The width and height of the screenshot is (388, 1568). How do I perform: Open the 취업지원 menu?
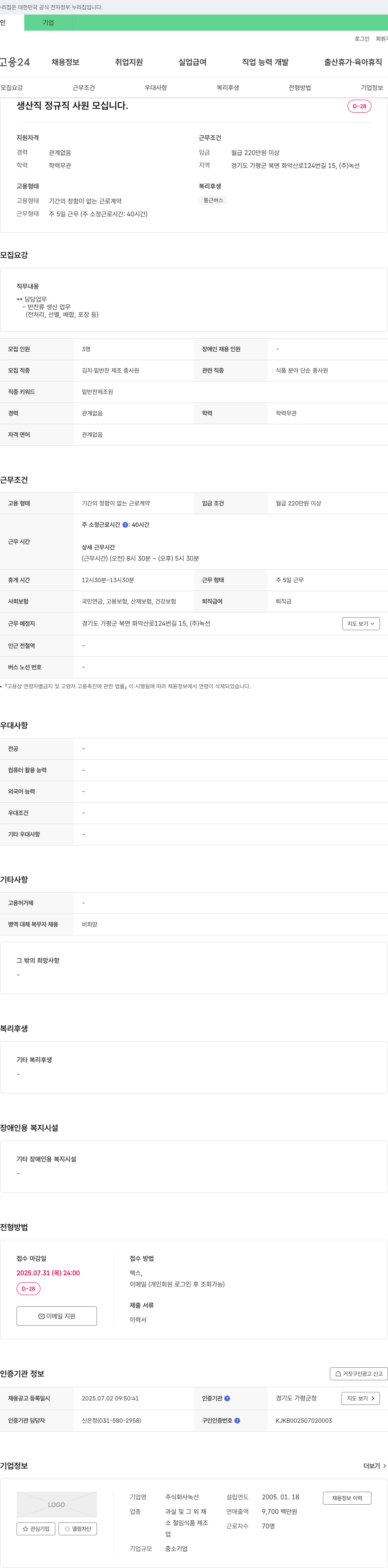click(129, 62)
